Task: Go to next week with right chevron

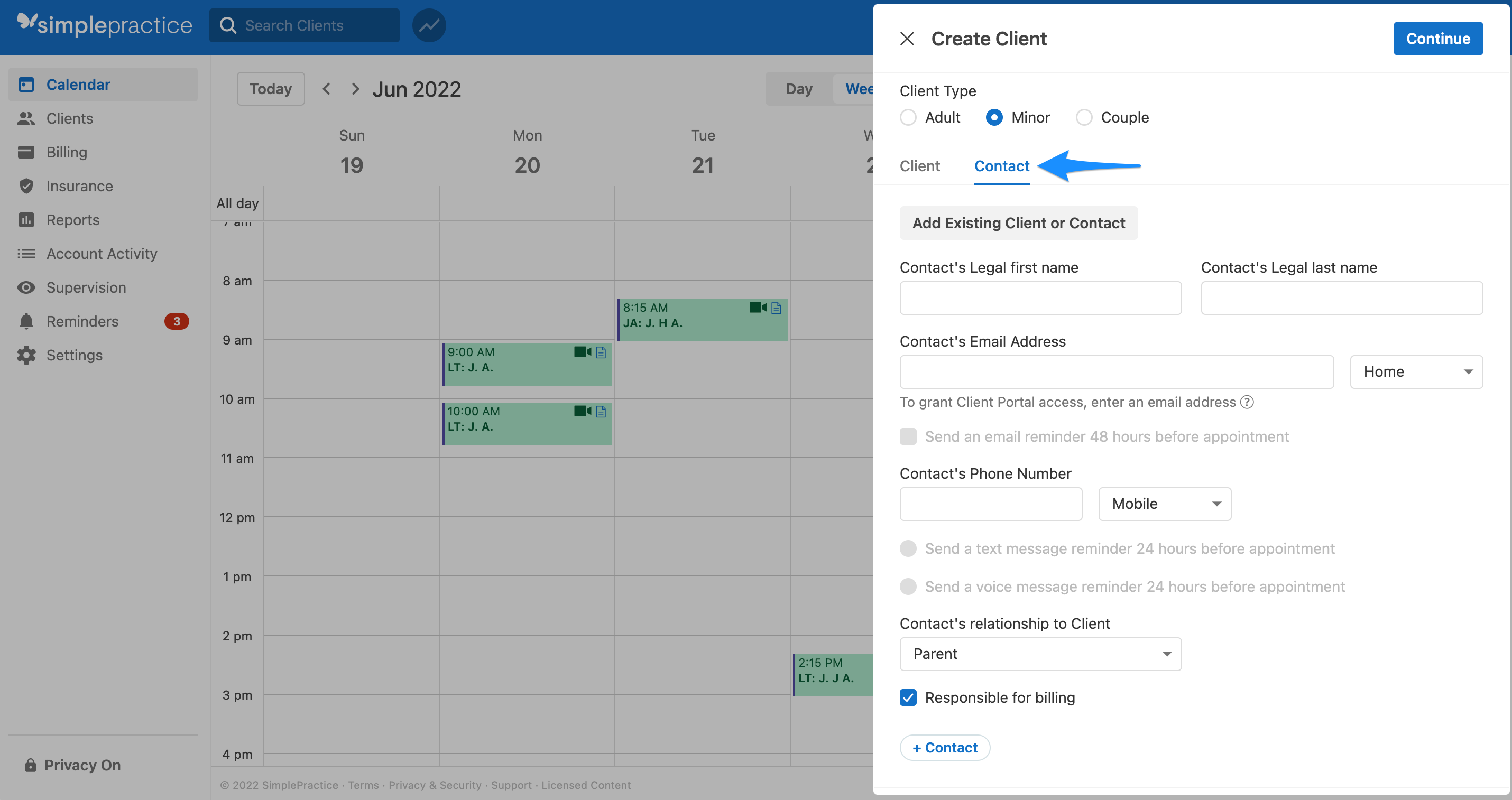Action: coord(355,89)
